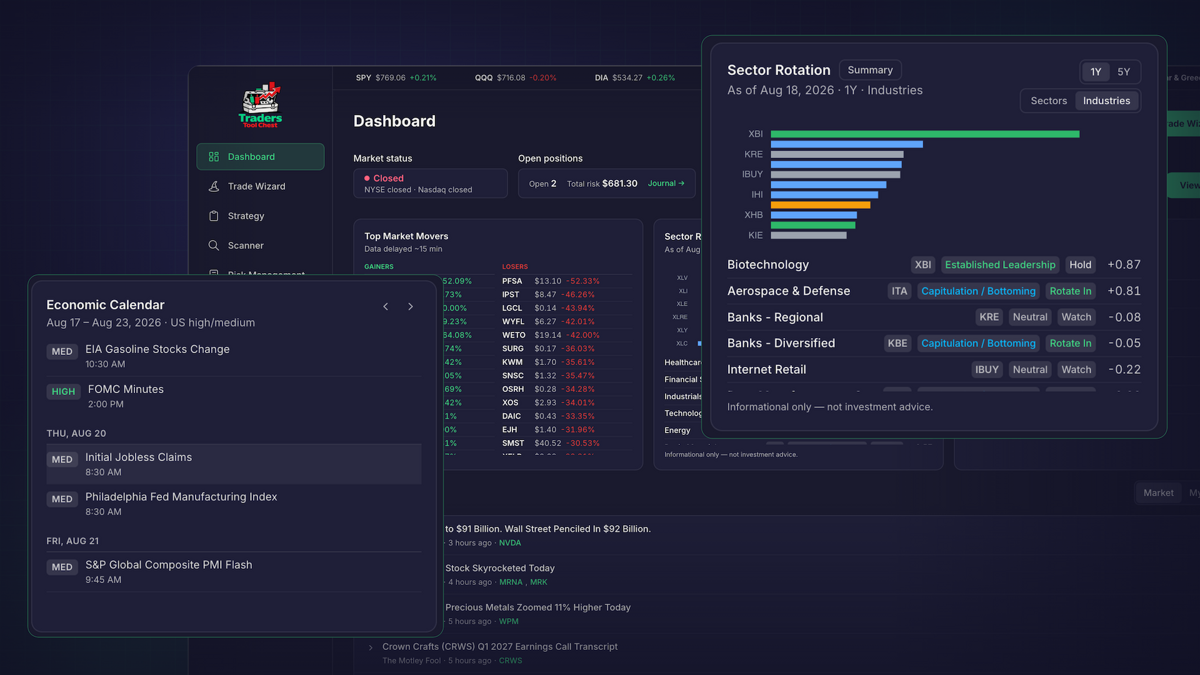
Task: Click the HIGH badge beside FOMC Minutes
Action: click(63, 391)
